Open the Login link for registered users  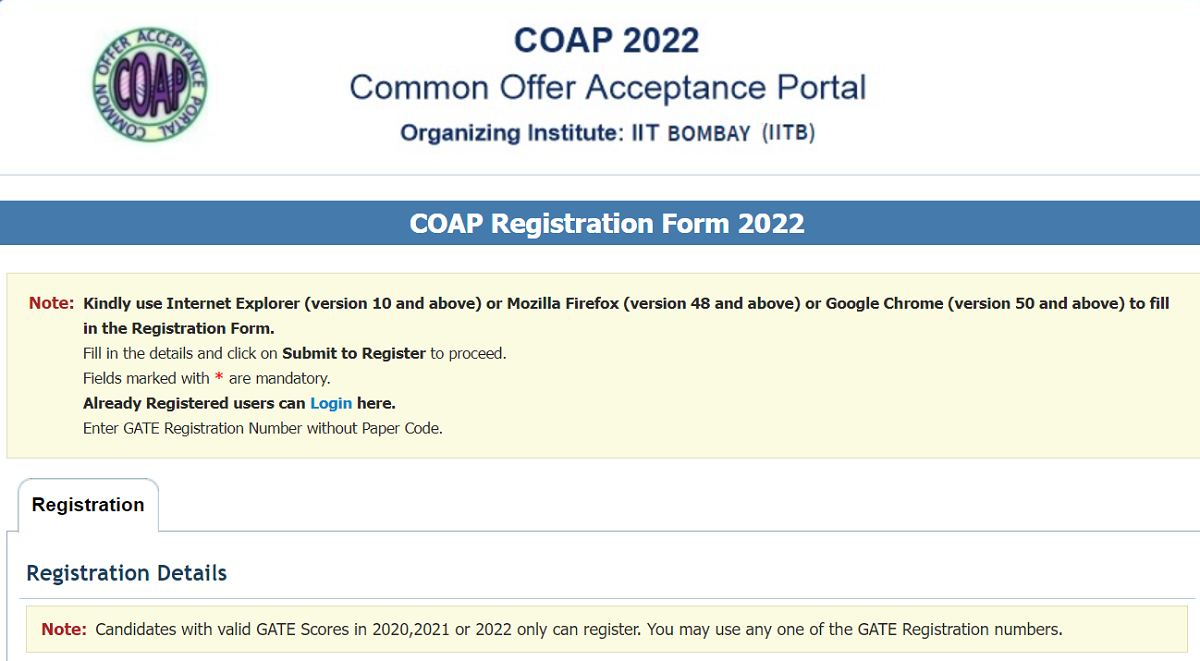pyautogui.click(x=331, y=403)
